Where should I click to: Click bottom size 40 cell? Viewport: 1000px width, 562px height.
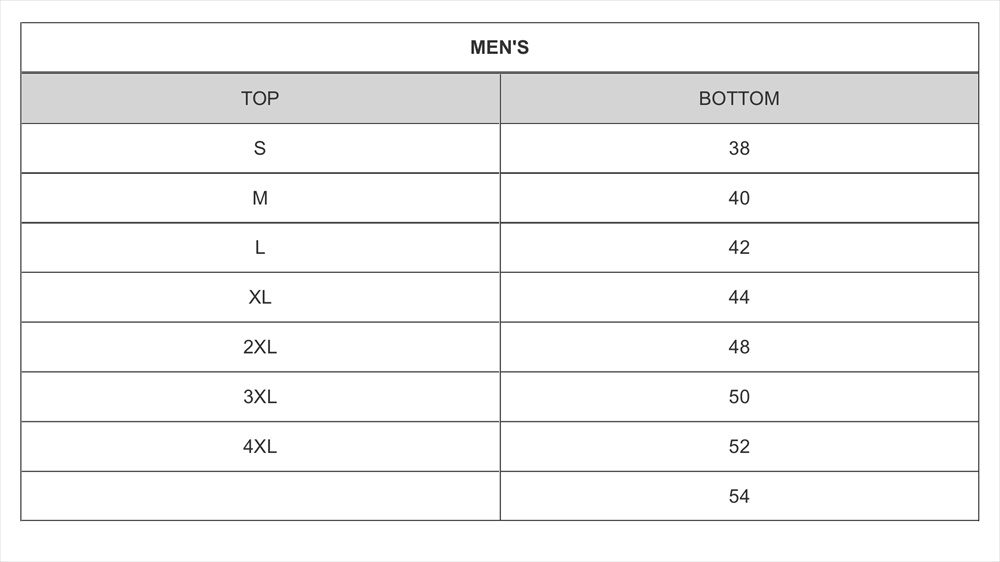(739, 198)
